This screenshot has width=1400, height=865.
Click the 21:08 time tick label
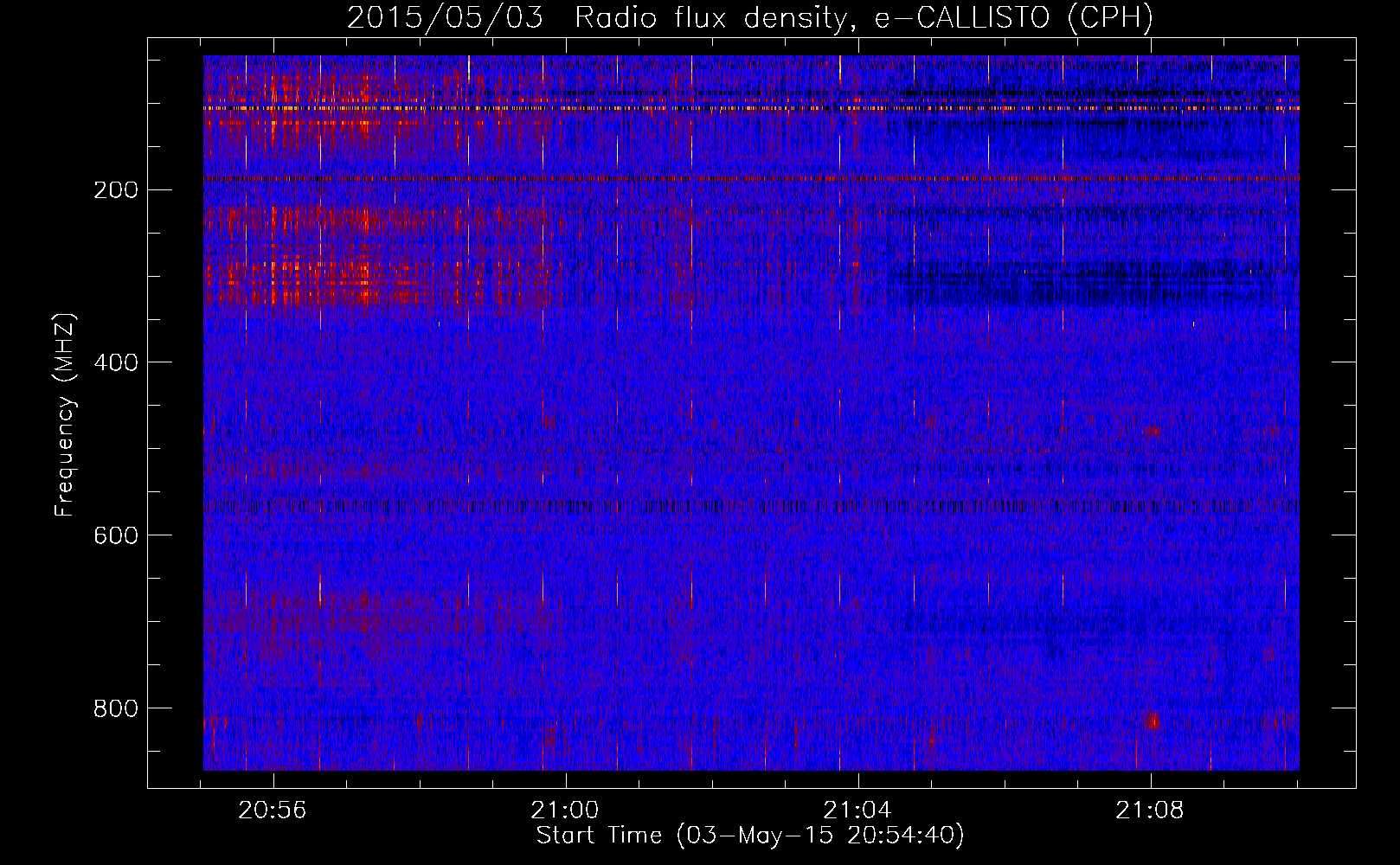(1150, 811)
